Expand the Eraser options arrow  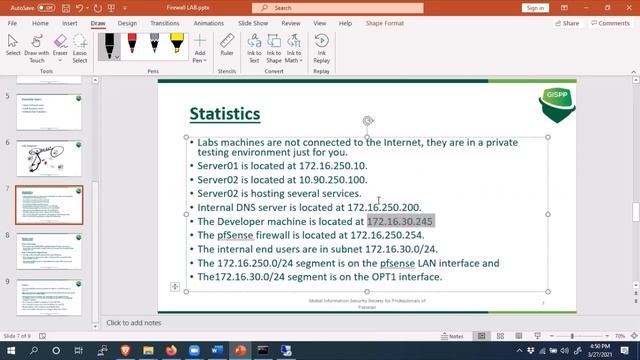(x=60, y=60)
